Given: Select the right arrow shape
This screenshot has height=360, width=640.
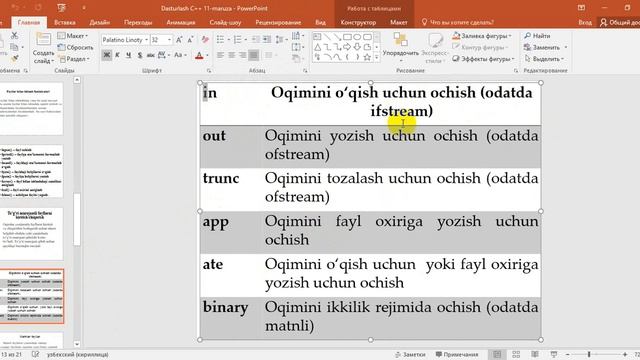Looking at the screenshot, I should 347,47.
